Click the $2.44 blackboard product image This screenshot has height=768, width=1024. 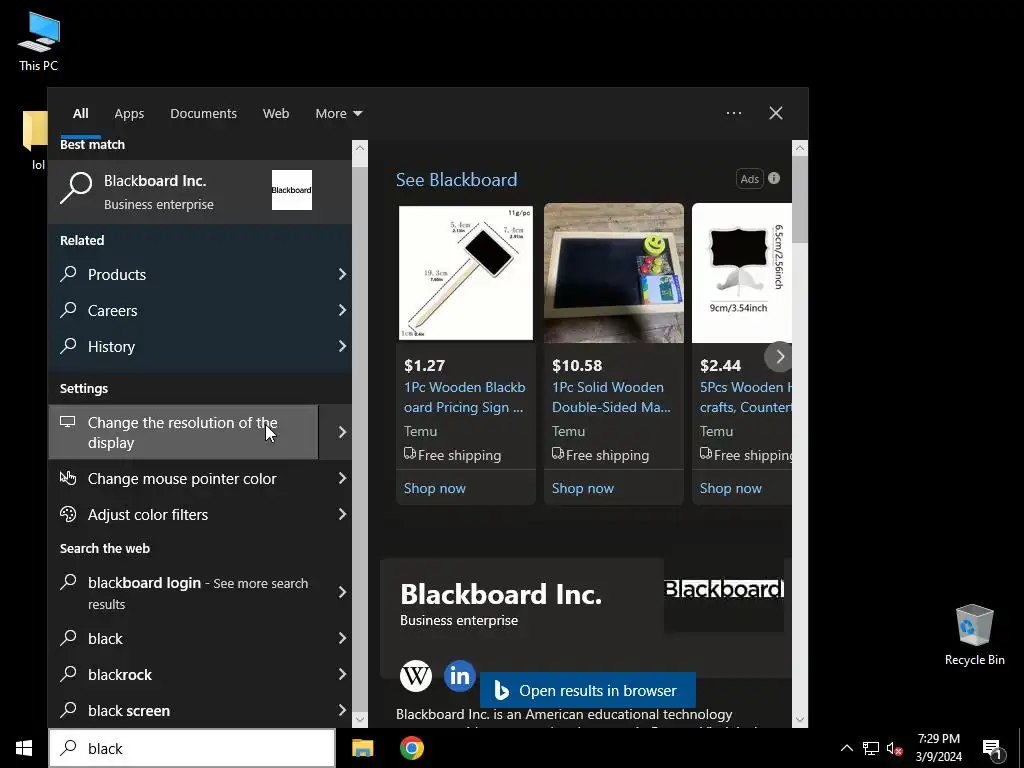pos(742,273)
